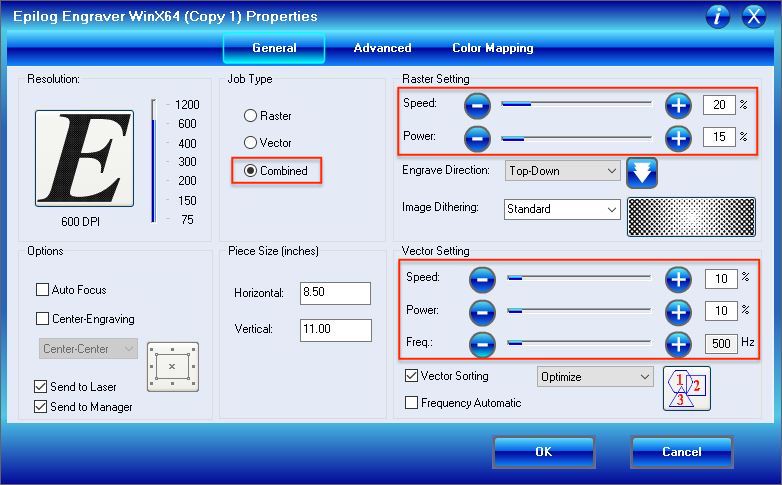Click the Vector Power slider track
This screenshot has height=485, width=782.
point(579,311)
